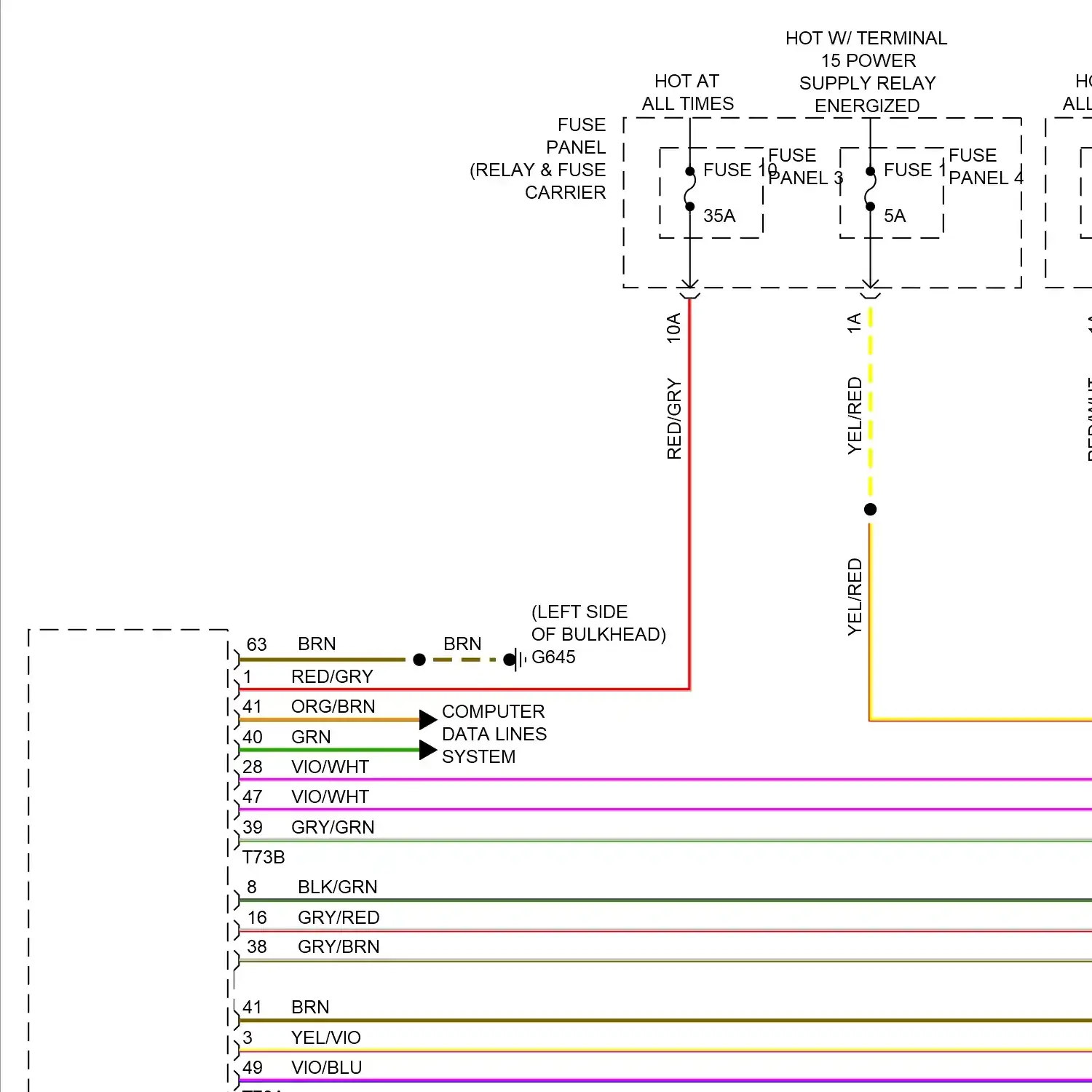1092x1092 pixels.
Task: Click the arrowhead on the GRN wire
Action: [x=428, y=749]
